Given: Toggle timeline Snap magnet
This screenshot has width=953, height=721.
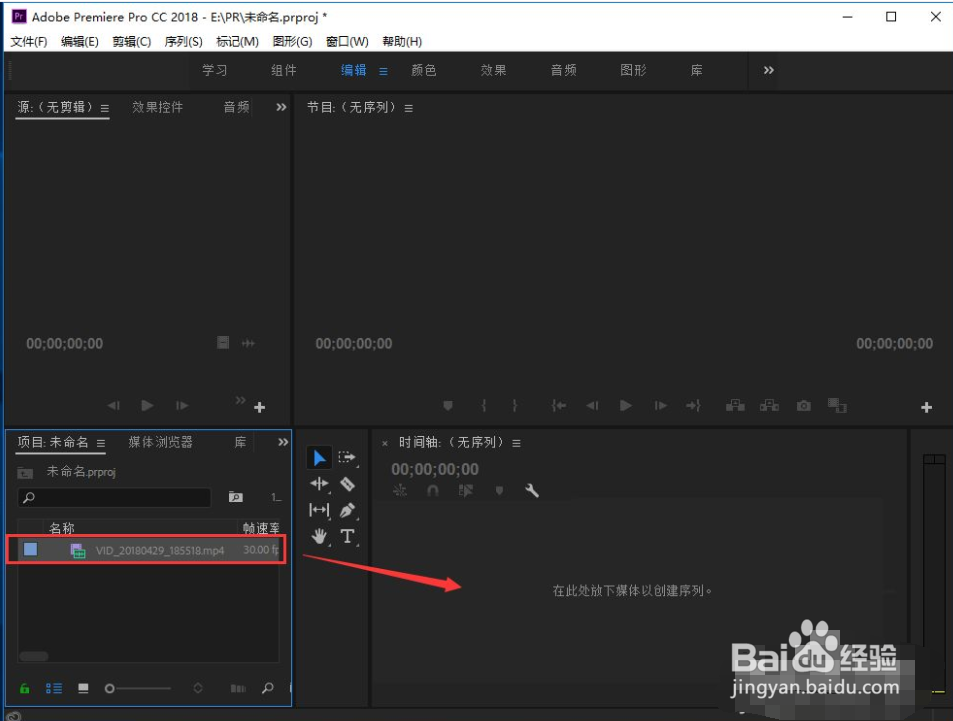Looking at the screenshot, I should [433, 490].
